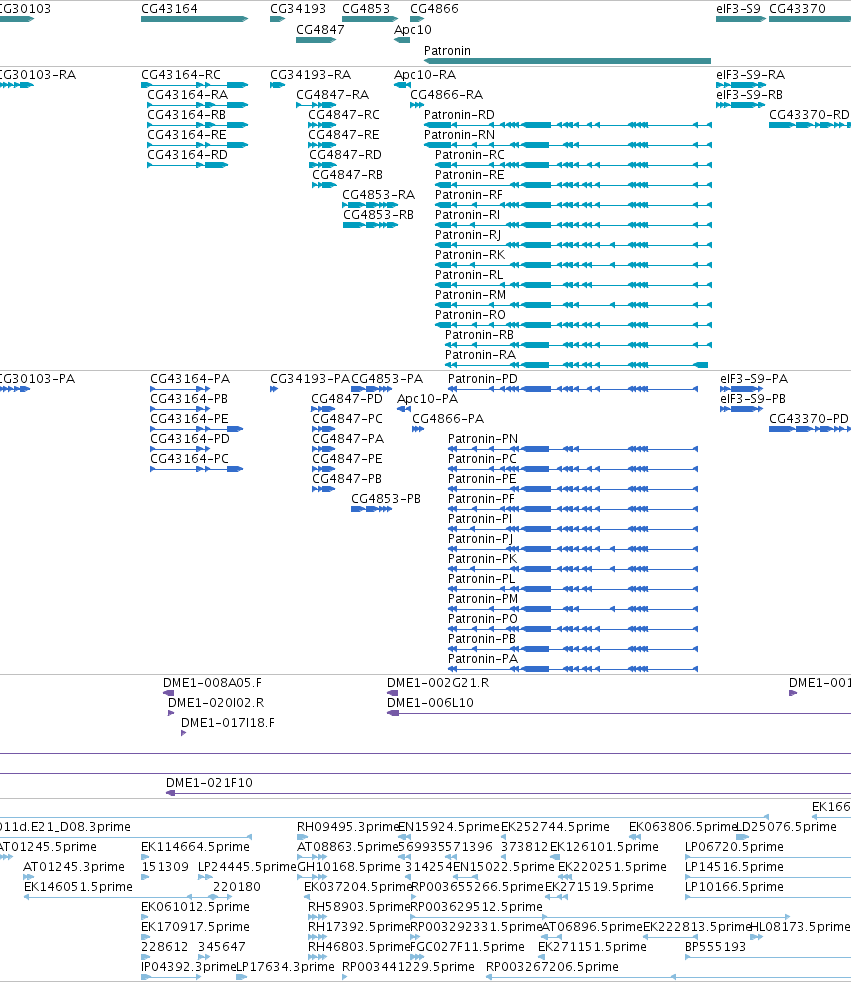Select transcript label eIF3-S9-RB
The image size is (851, 982).
point(750,95)
